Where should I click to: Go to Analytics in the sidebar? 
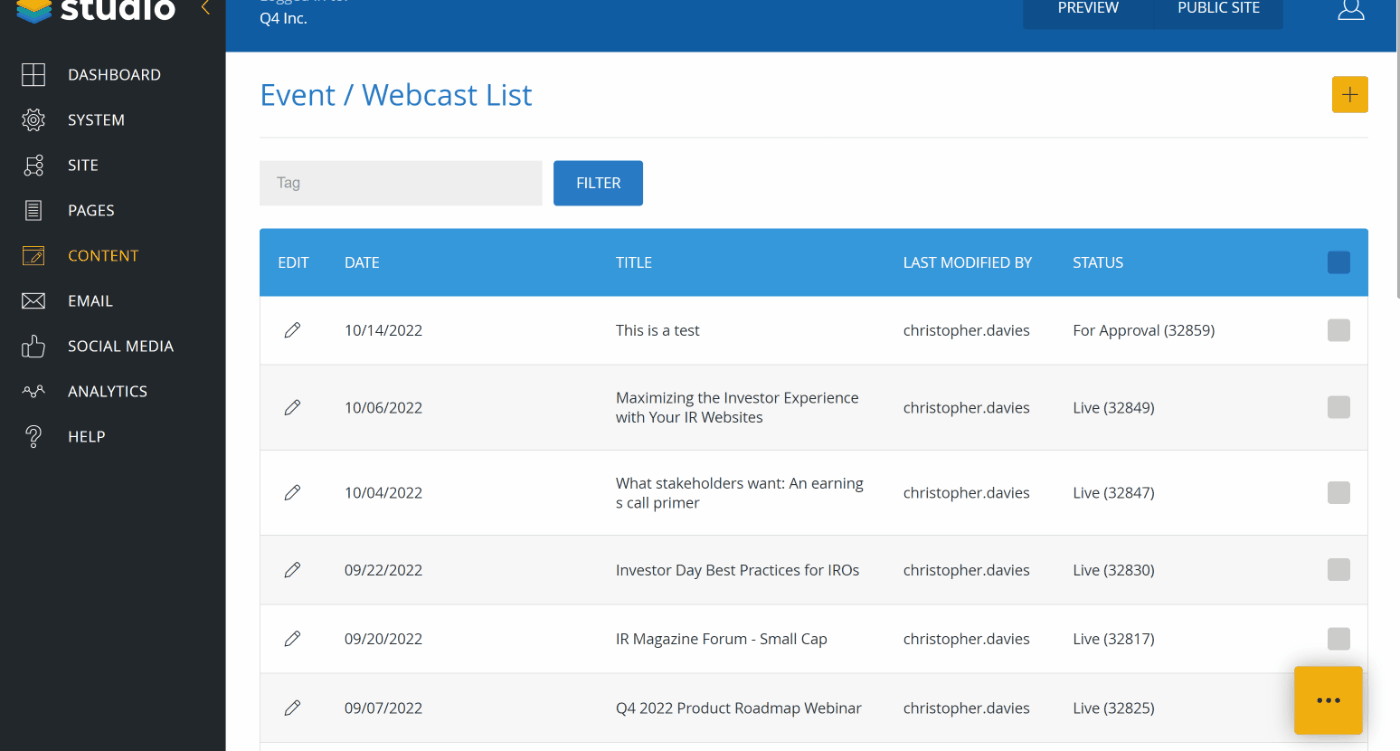(107, 391)
